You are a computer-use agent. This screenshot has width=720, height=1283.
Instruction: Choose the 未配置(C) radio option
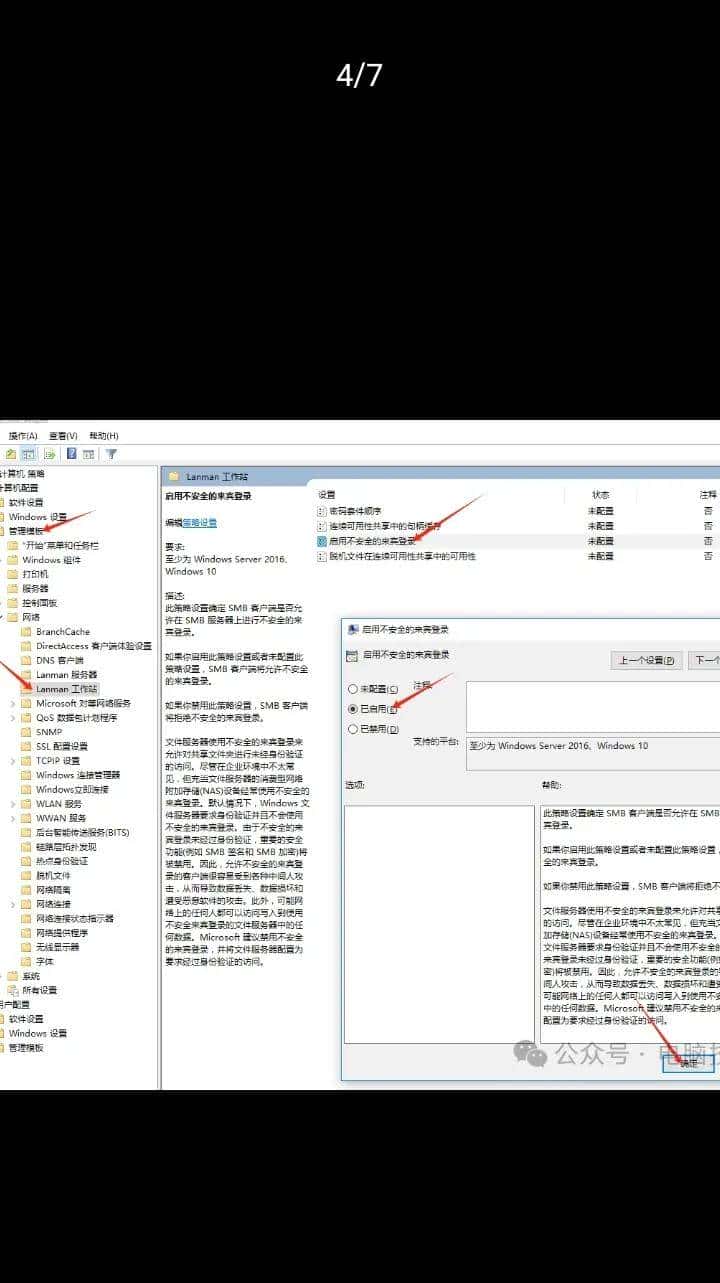(372, 689)
